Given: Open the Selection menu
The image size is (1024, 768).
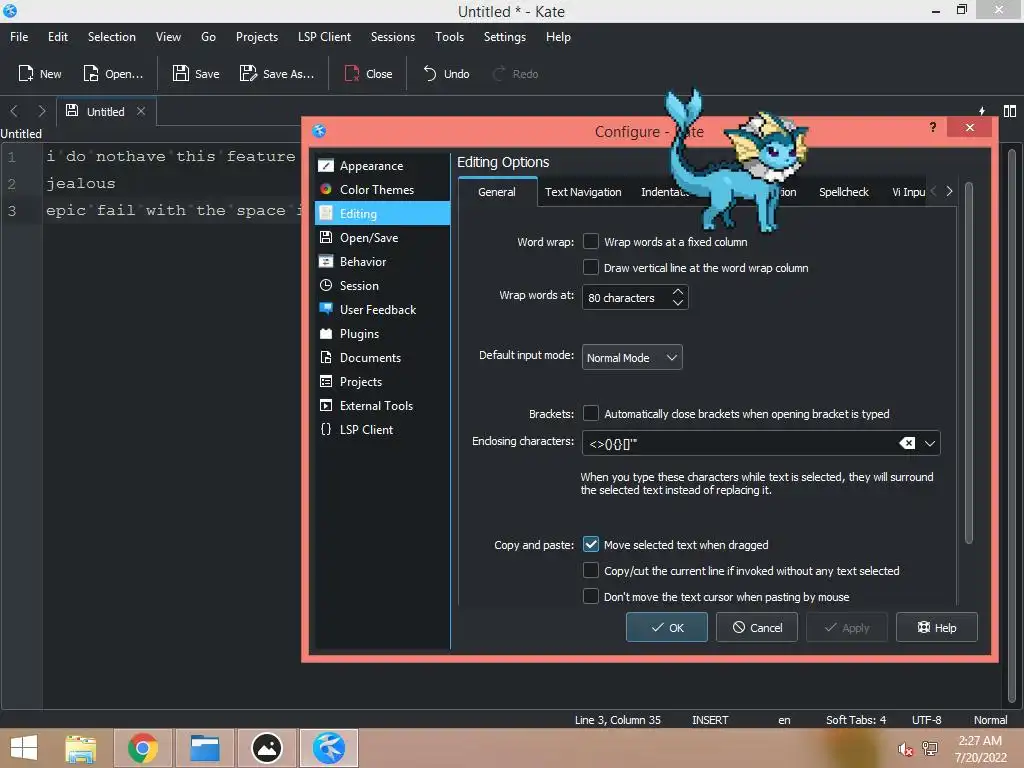Looking at the screenshot, I should pos(112,37).
